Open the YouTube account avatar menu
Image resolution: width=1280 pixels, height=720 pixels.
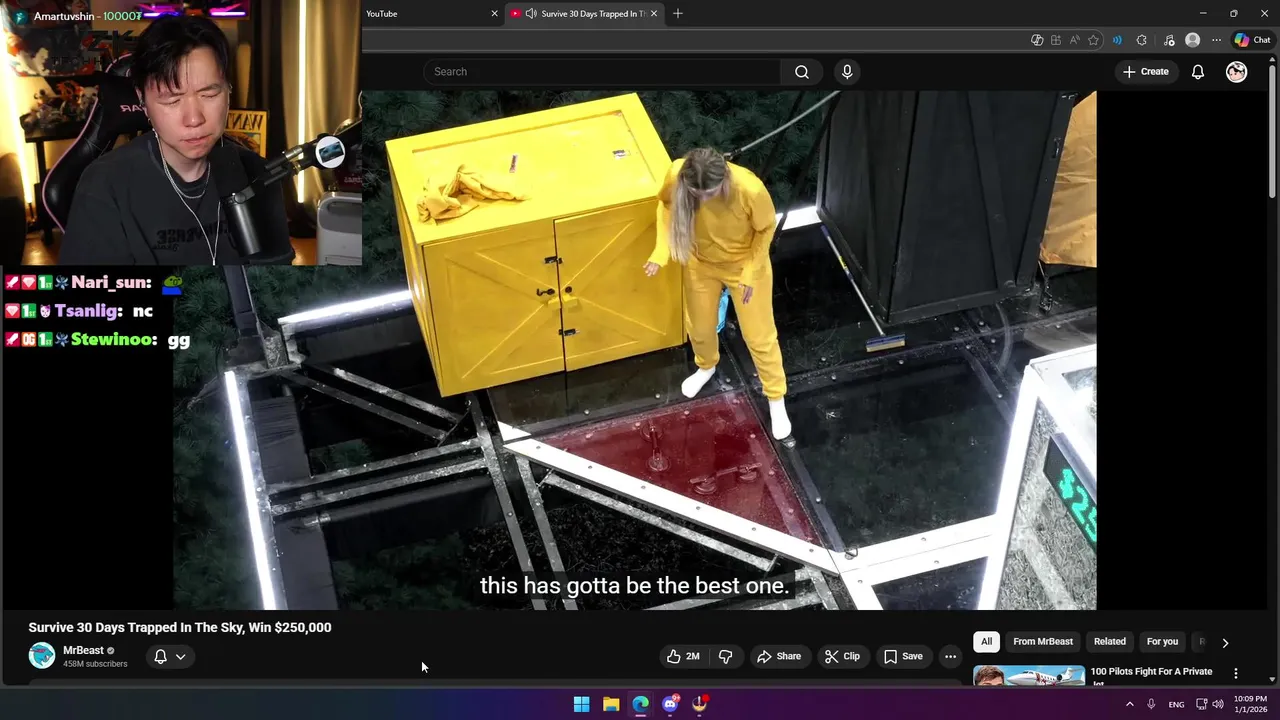pos(1237,72)
